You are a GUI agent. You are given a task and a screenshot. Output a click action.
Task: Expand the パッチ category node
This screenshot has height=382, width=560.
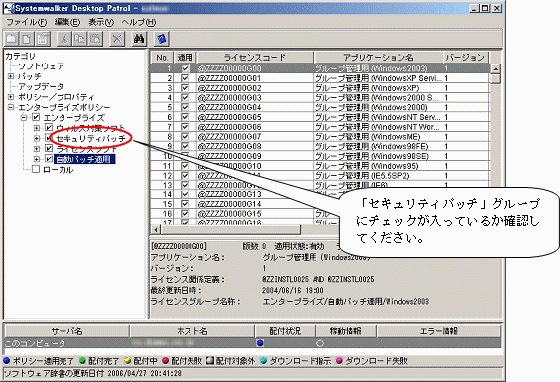(x=11, y=76)
